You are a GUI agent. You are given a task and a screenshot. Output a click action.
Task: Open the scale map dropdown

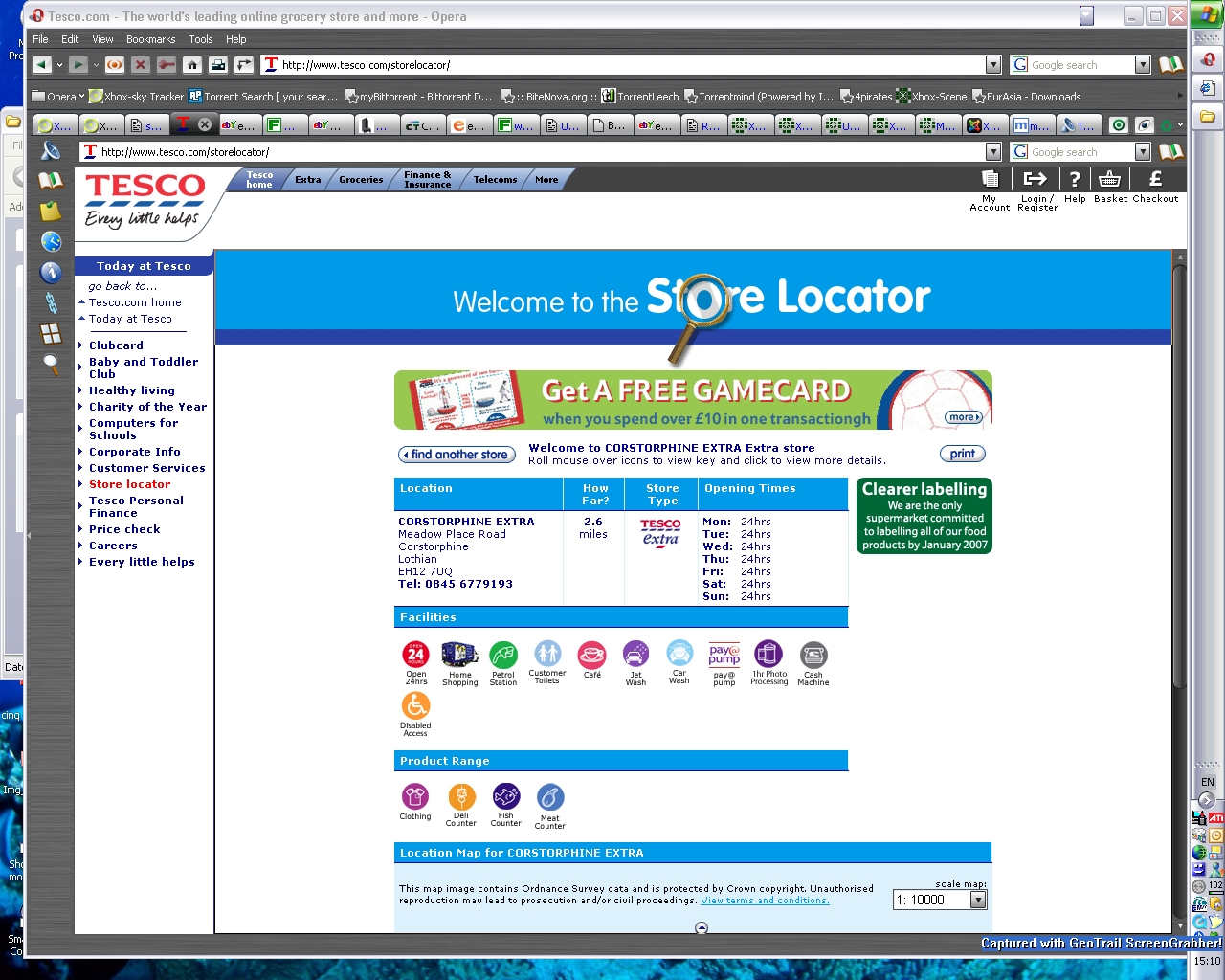[x=978, y=900]
